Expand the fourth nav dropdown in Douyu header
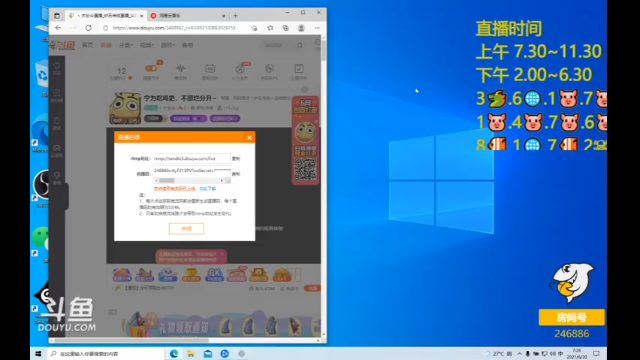Viewport: 640px width, 360px height. point(147,45)
